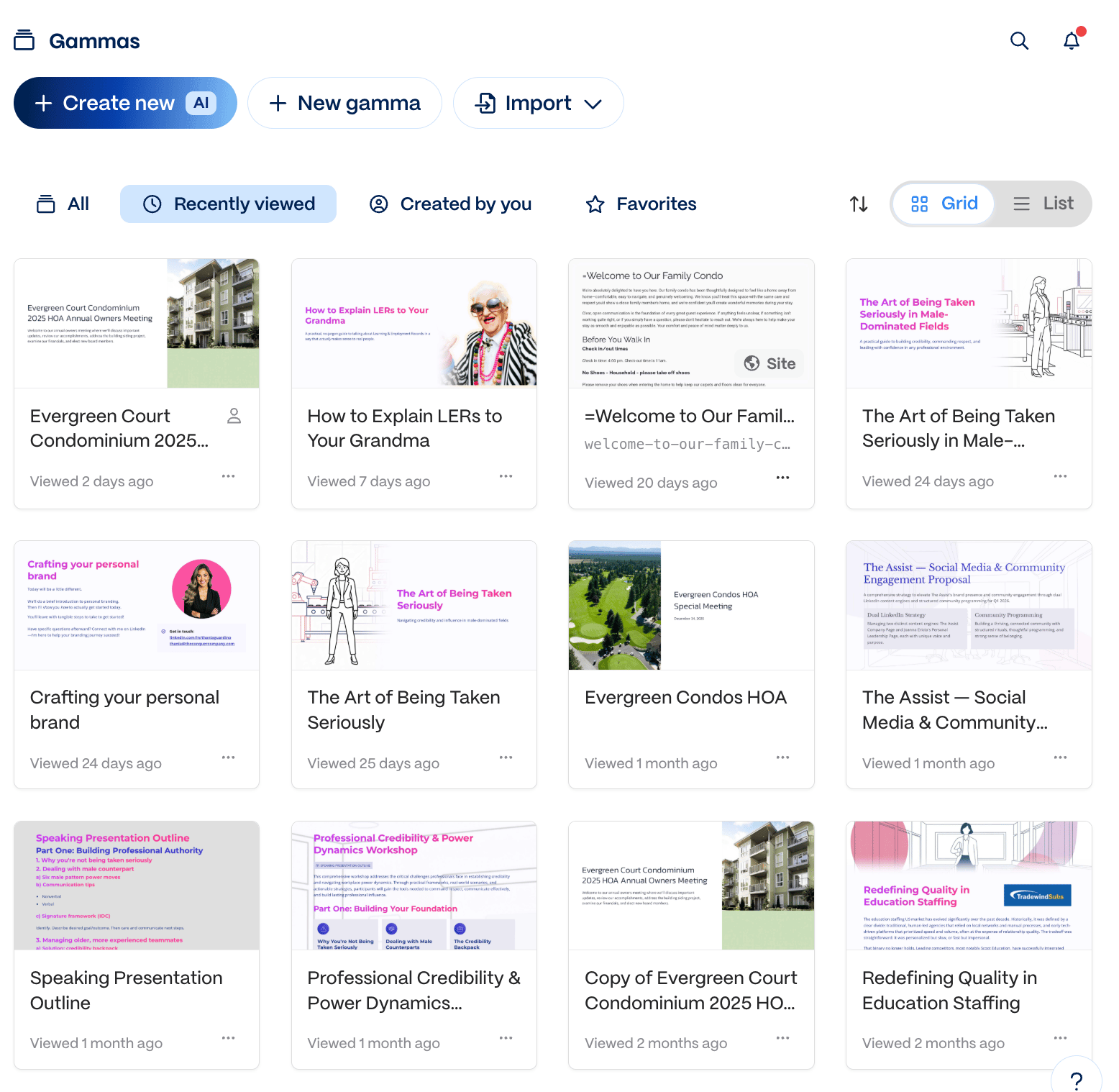
Task: Click 'Viewed 7 days ago' text
Action: pos(369,481)
